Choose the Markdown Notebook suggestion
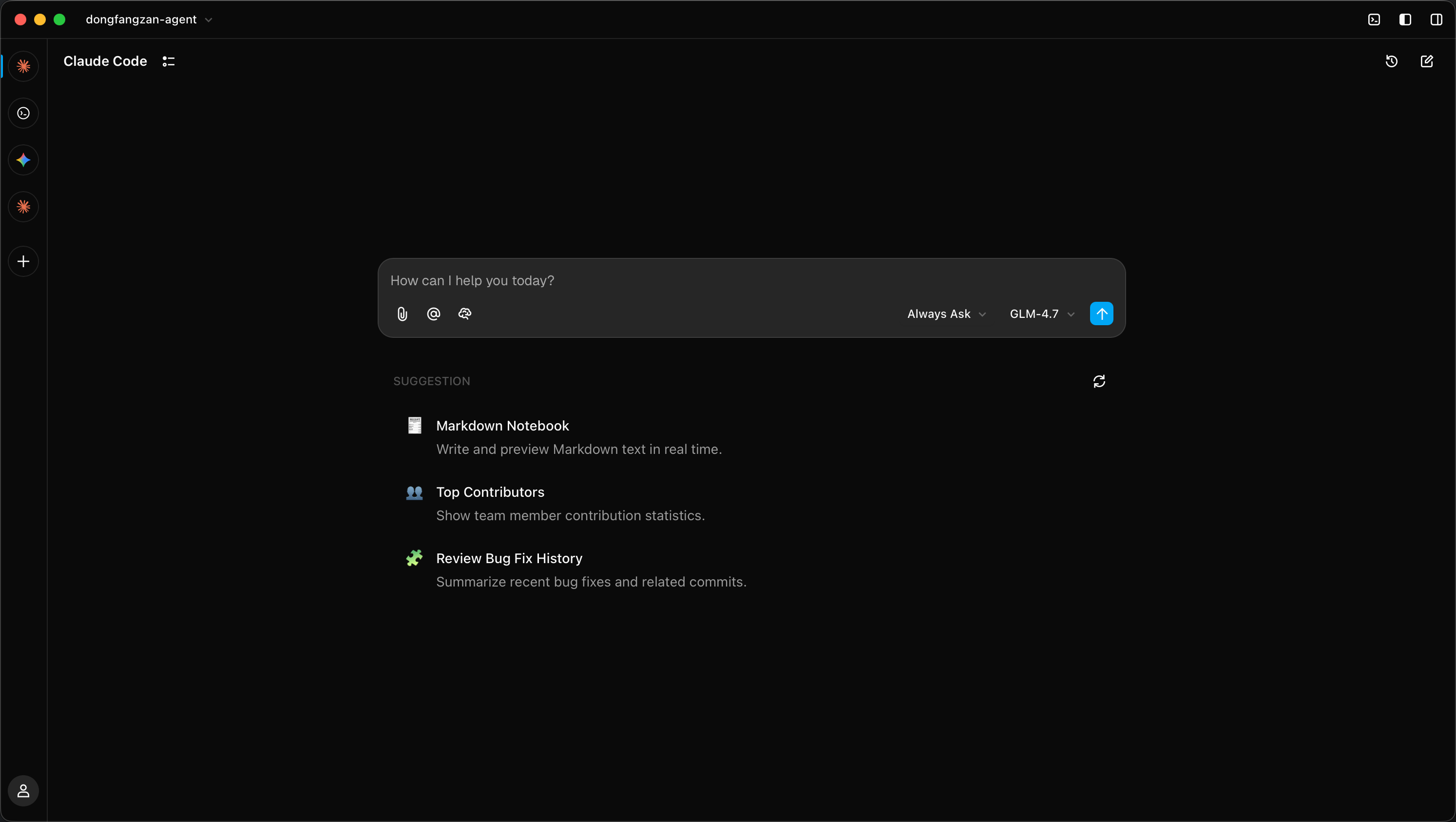This screenshot has width=1456, height=822. 502,426
